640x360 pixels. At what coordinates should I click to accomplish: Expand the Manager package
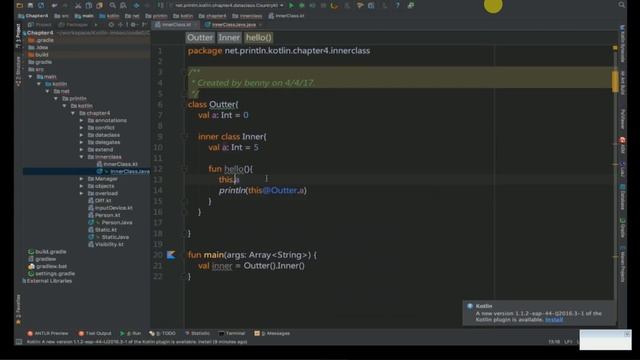point(82,179)
